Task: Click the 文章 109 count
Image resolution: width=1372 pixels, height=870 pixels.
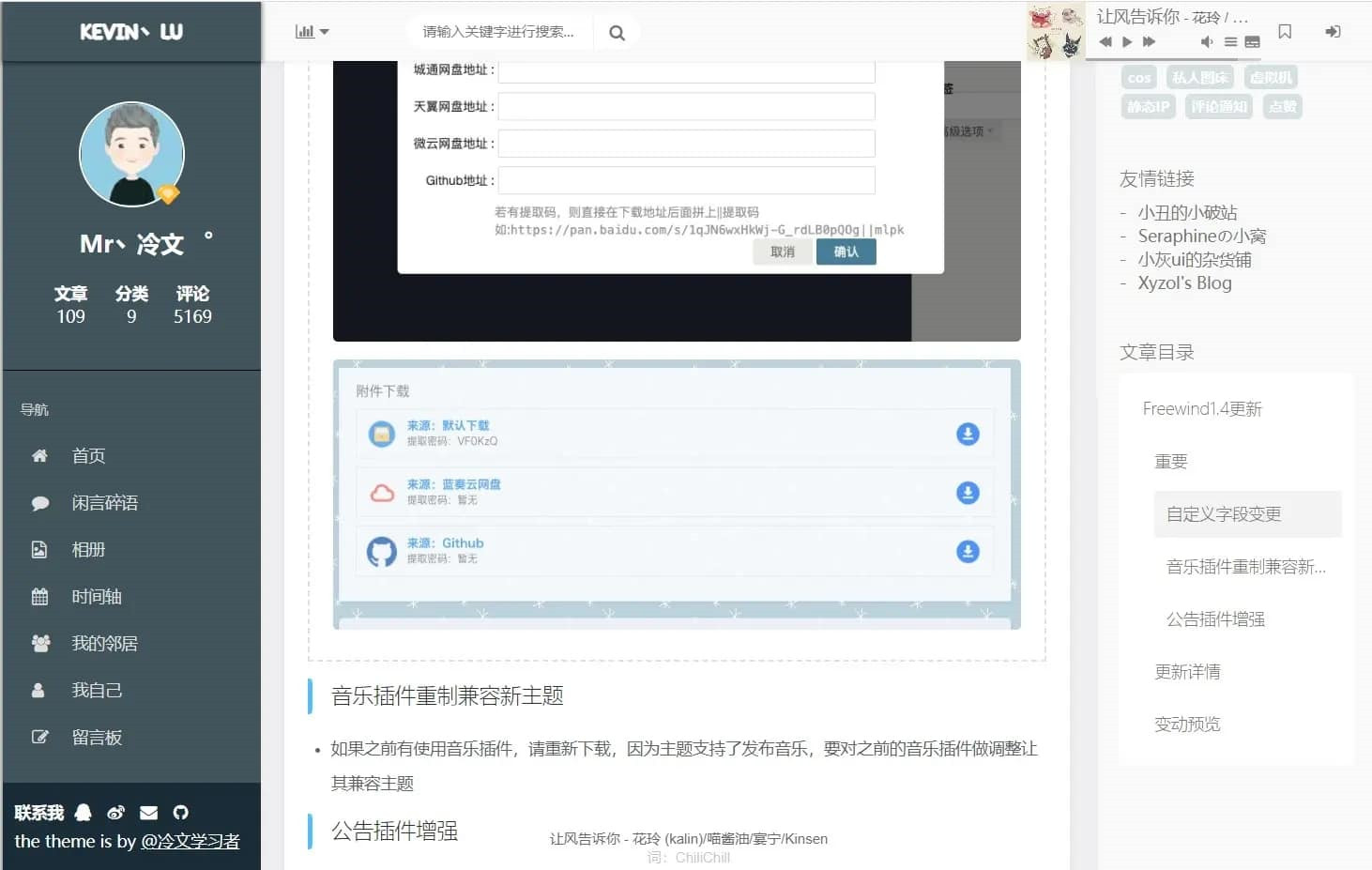Action: [70, 305]
